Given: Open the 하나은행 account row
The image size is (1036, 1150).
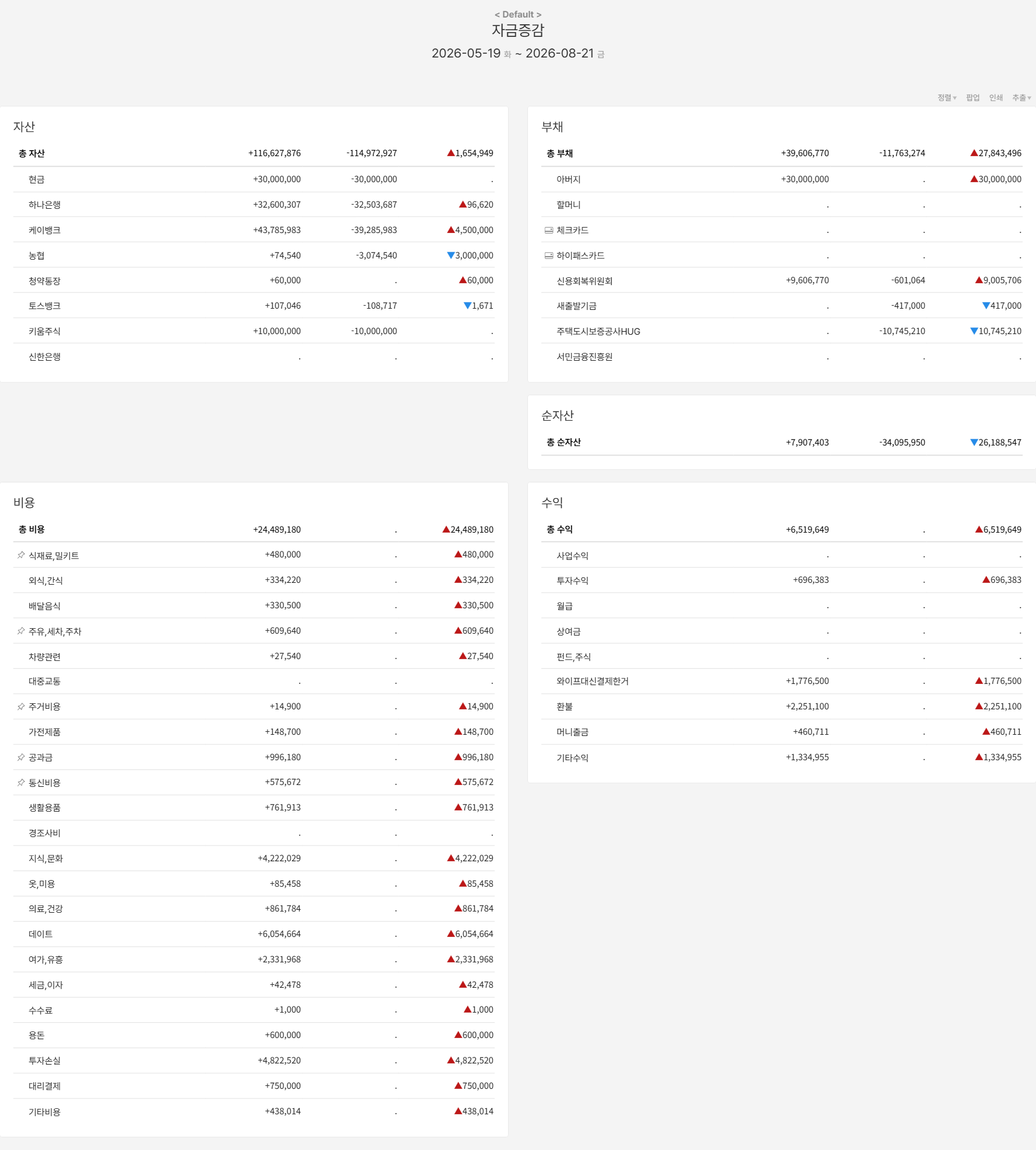Looking at the screenshot, I should [254, 205].
